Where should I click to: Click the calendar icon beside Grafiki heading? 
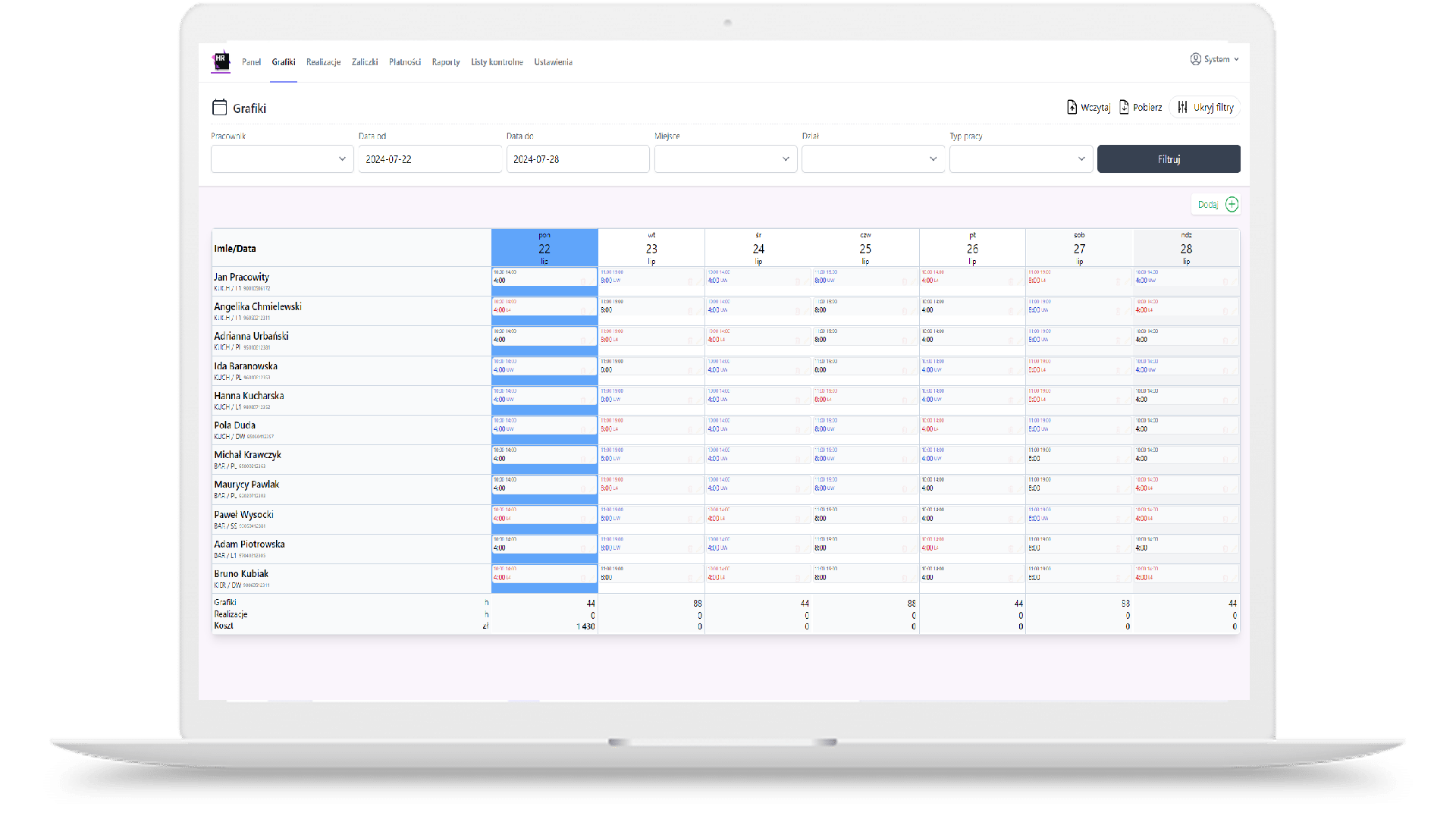pos(219,108)
